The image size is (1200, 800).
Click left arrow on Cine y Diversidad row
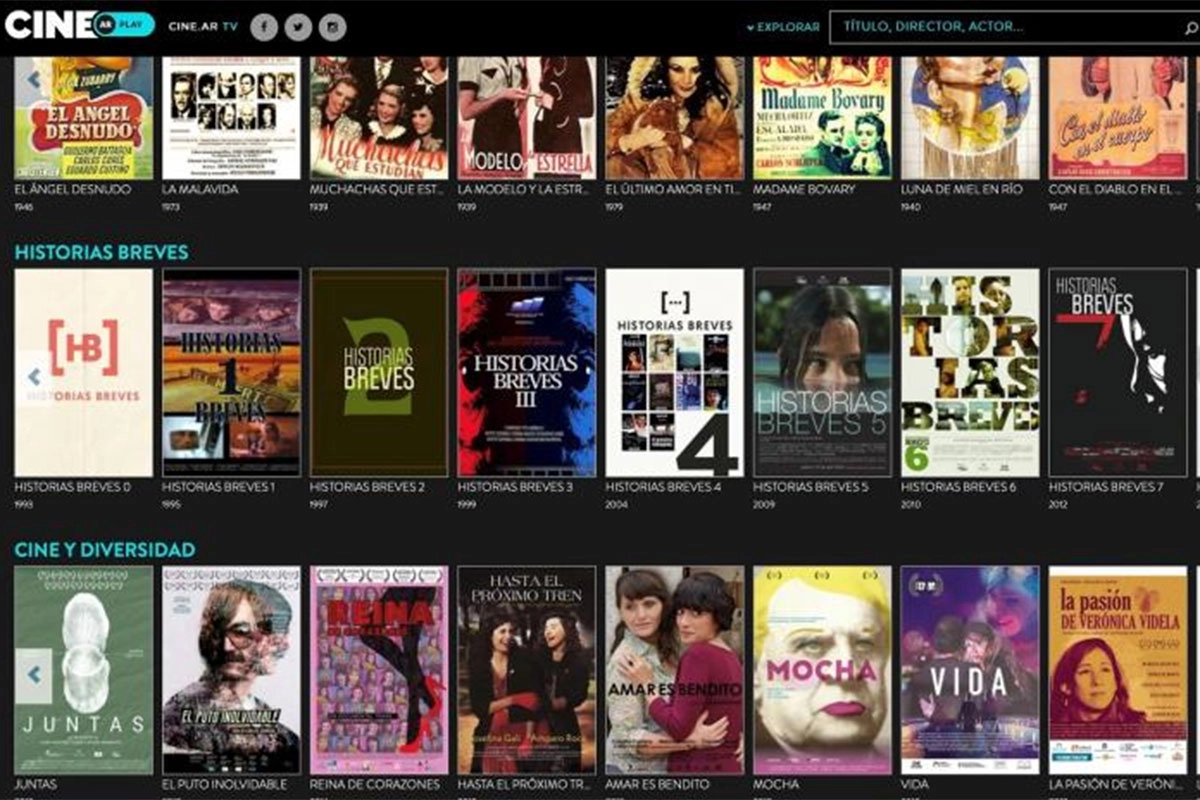click(34, 675)
